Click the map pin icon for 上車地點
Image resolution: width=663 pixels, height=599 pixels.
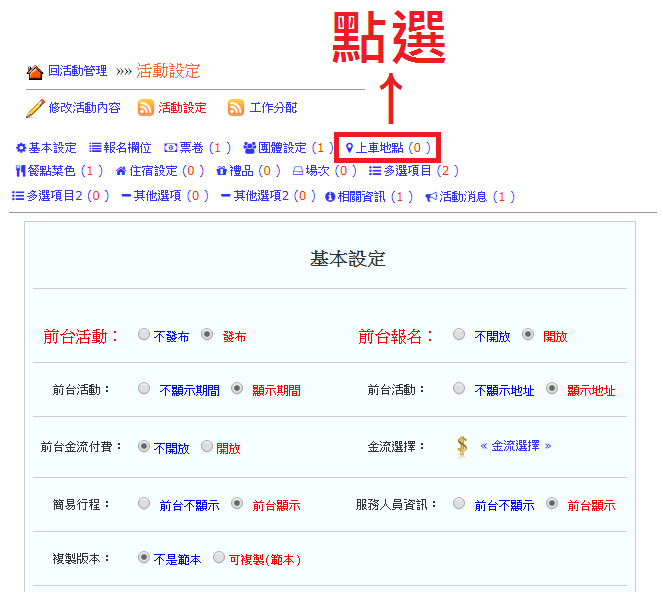[349, 148]
